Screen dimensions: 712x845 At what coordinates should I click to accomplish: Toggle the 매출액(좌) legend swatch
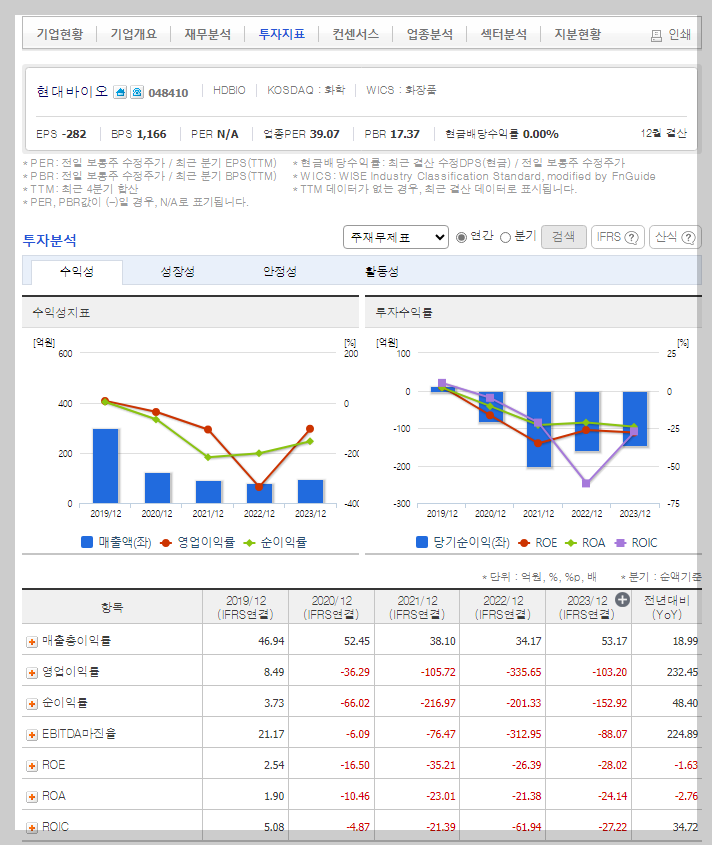tap(87, 542)
